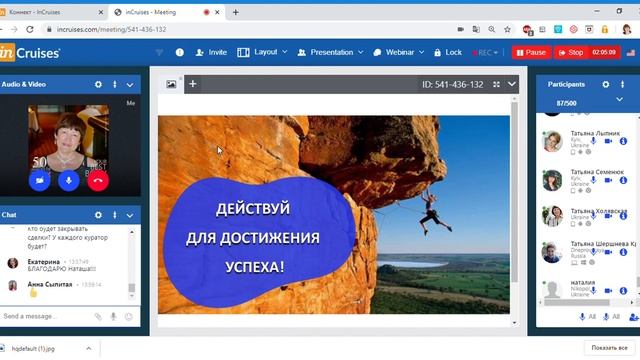Open Audio & Video panel options menu
Viewport: 640px width, 360px height.
[x=115, y=84]
